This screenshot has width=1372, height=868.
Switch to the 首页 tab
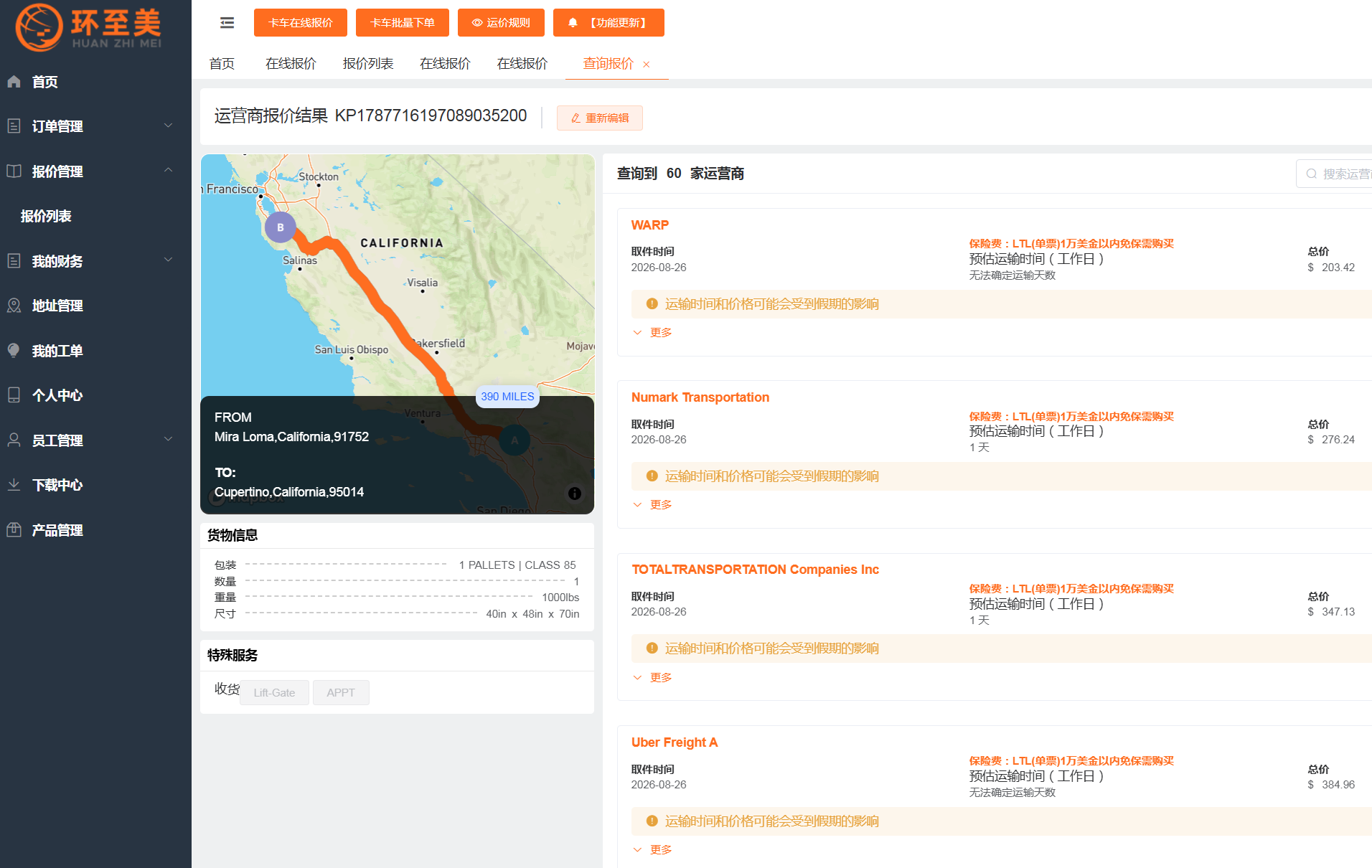click(x=222, y=64)
